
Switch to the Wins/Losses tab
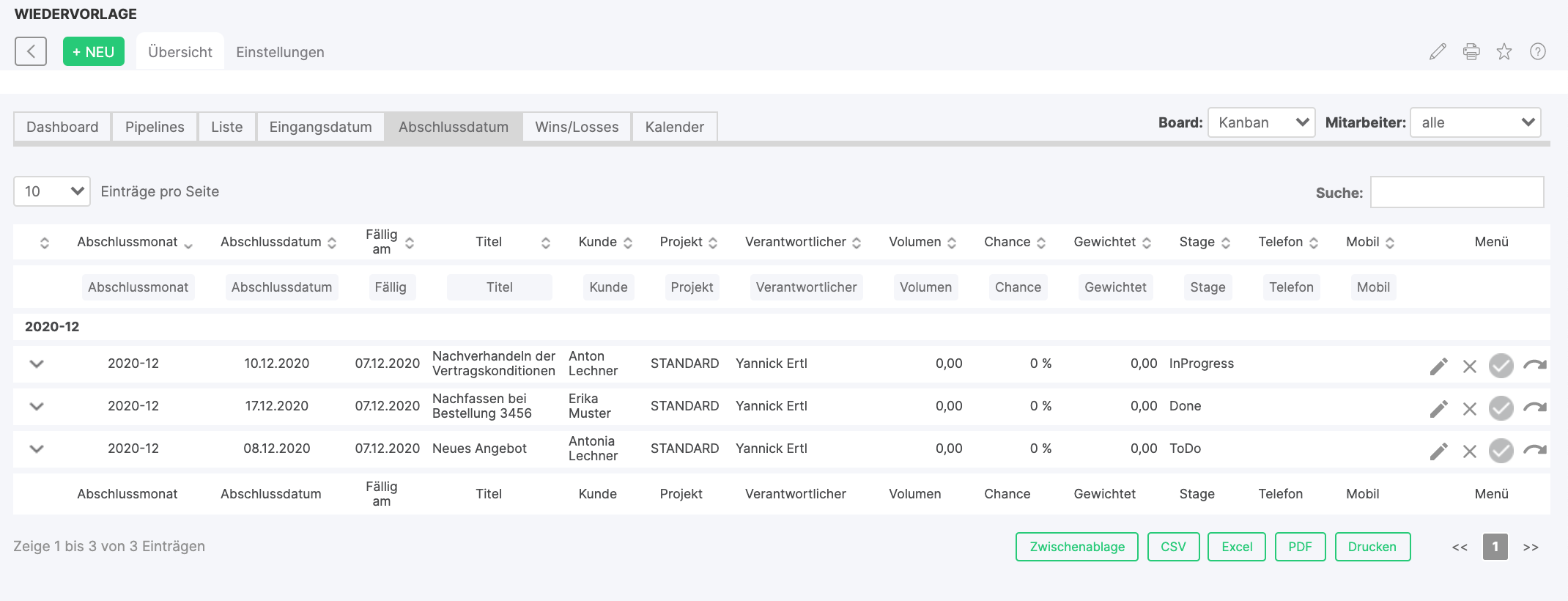[x=577, y=127]
